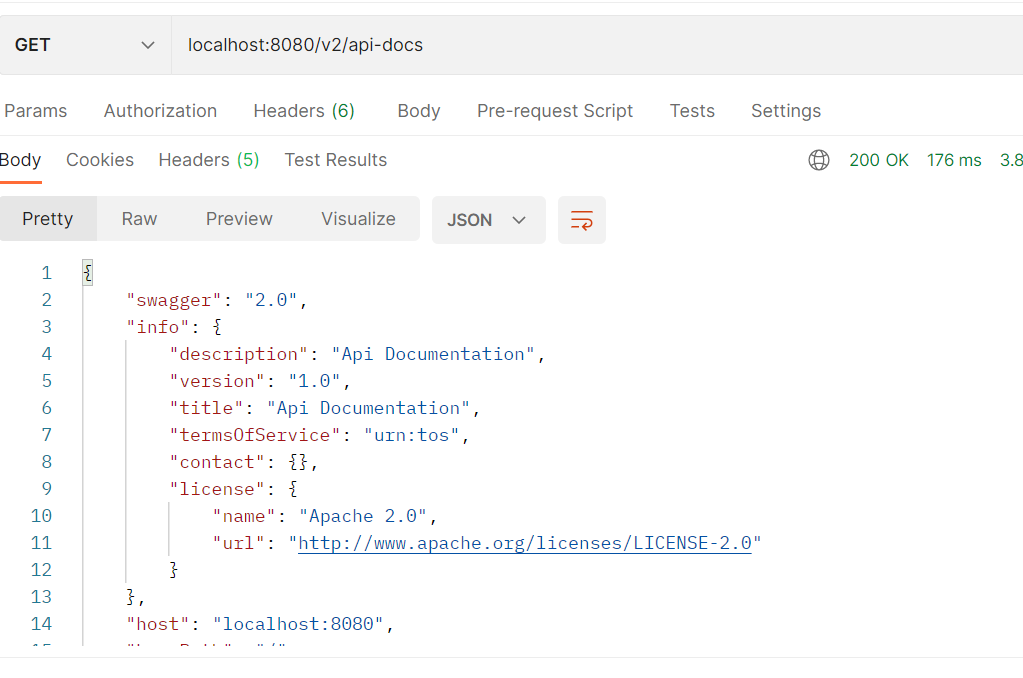Switch to the Tests tab
Screen dimensions: 1023x678
click(x=692, y=111)
